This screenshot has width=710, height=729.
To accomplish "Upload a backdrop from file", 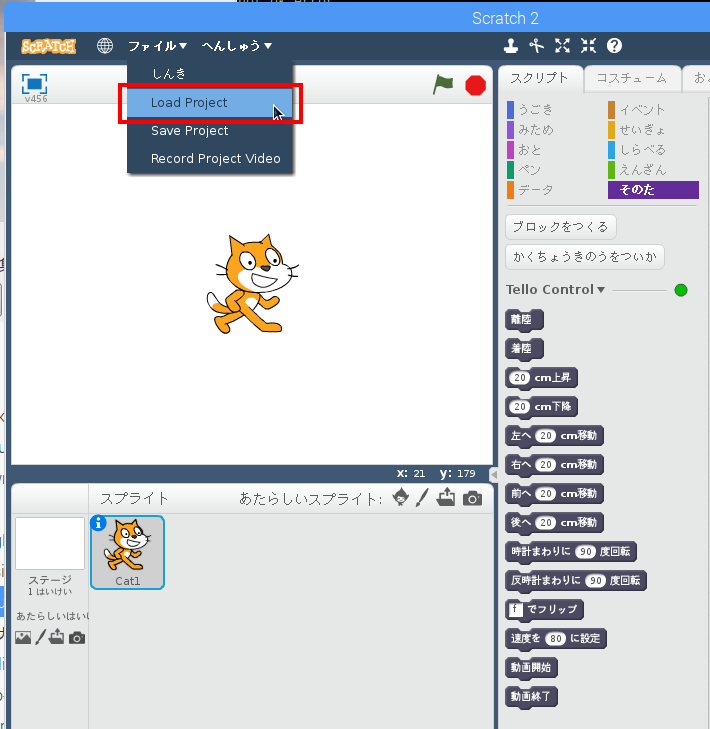I will point(57,636).
